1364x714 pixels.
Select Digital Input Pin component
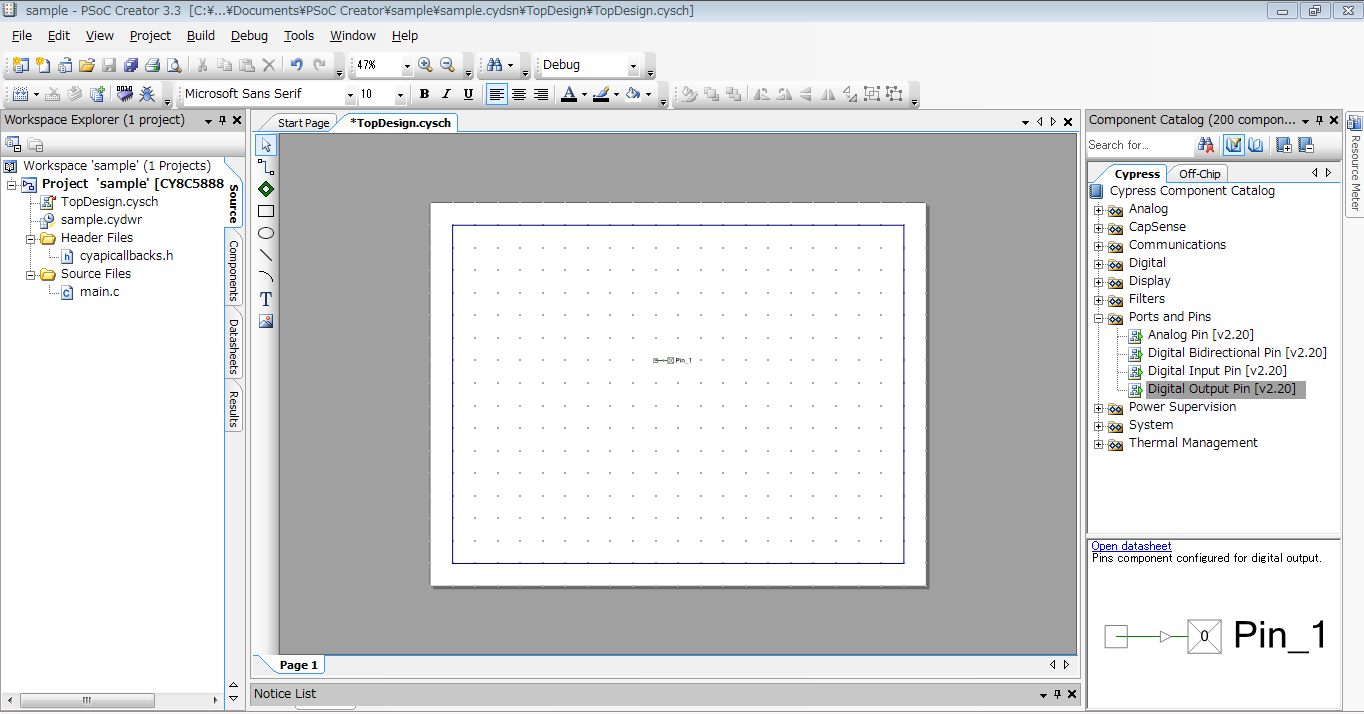click(1217, 371)
